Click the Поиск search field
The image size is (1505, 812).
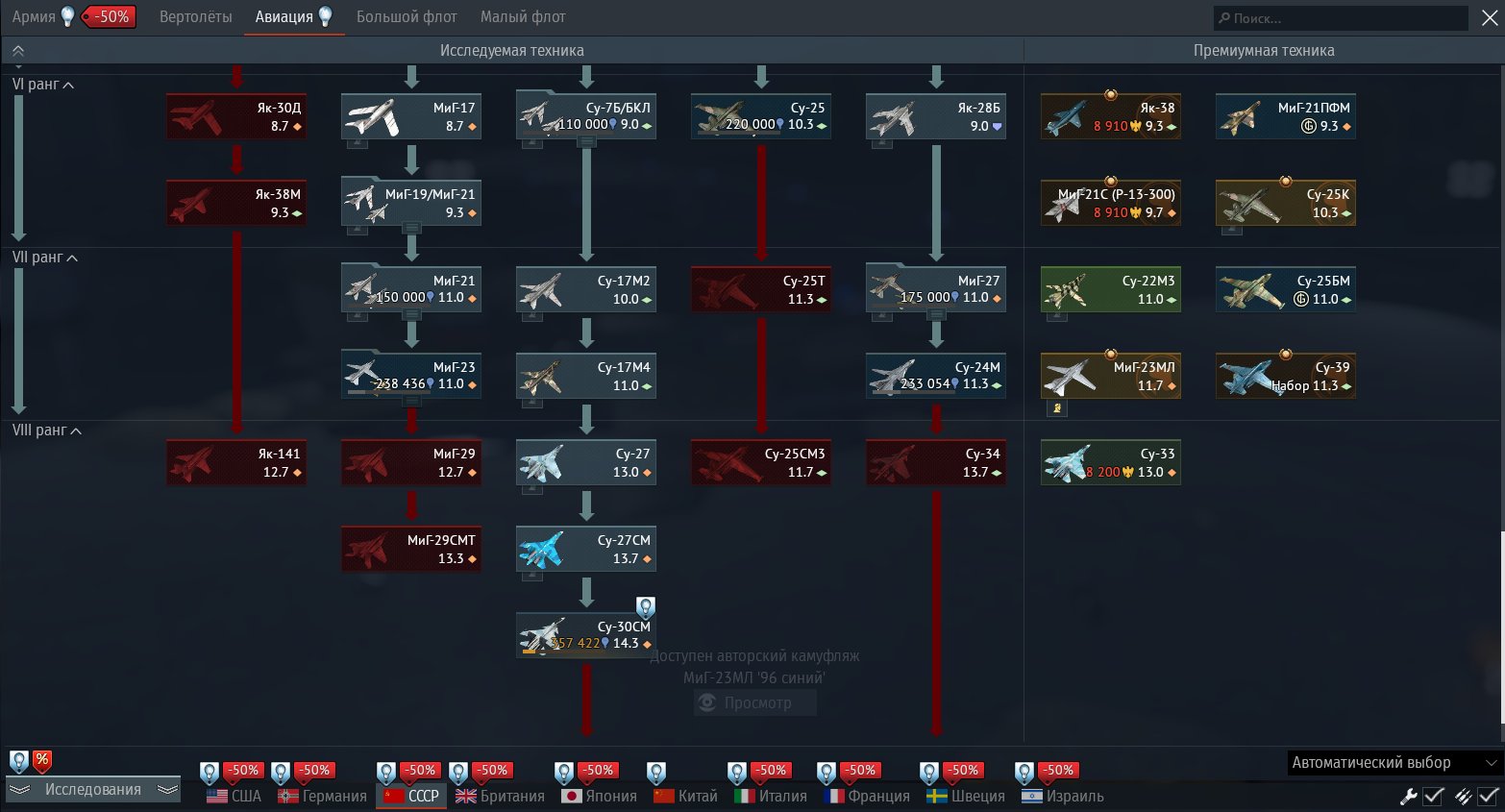tap(1340, 18)
